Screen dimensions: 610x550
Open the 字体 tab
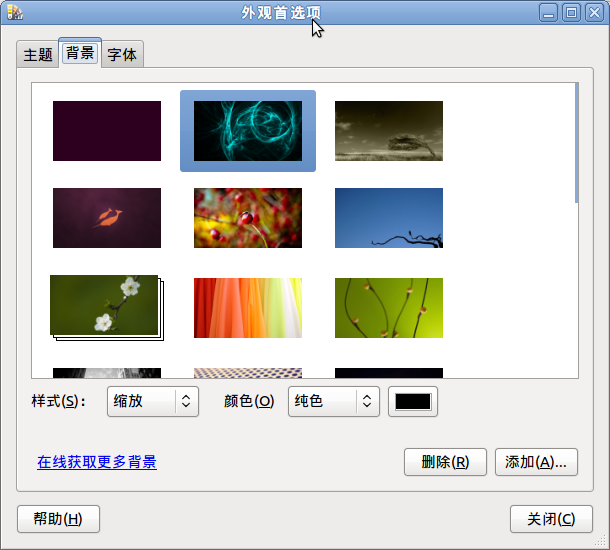(122, 54)
